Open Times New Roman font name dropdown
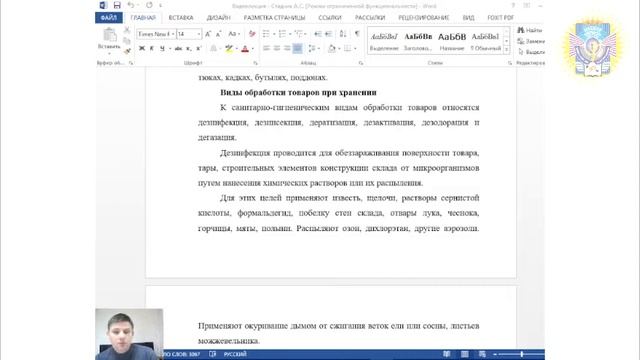The image size is (640, 360). click(x=173, y=34)
